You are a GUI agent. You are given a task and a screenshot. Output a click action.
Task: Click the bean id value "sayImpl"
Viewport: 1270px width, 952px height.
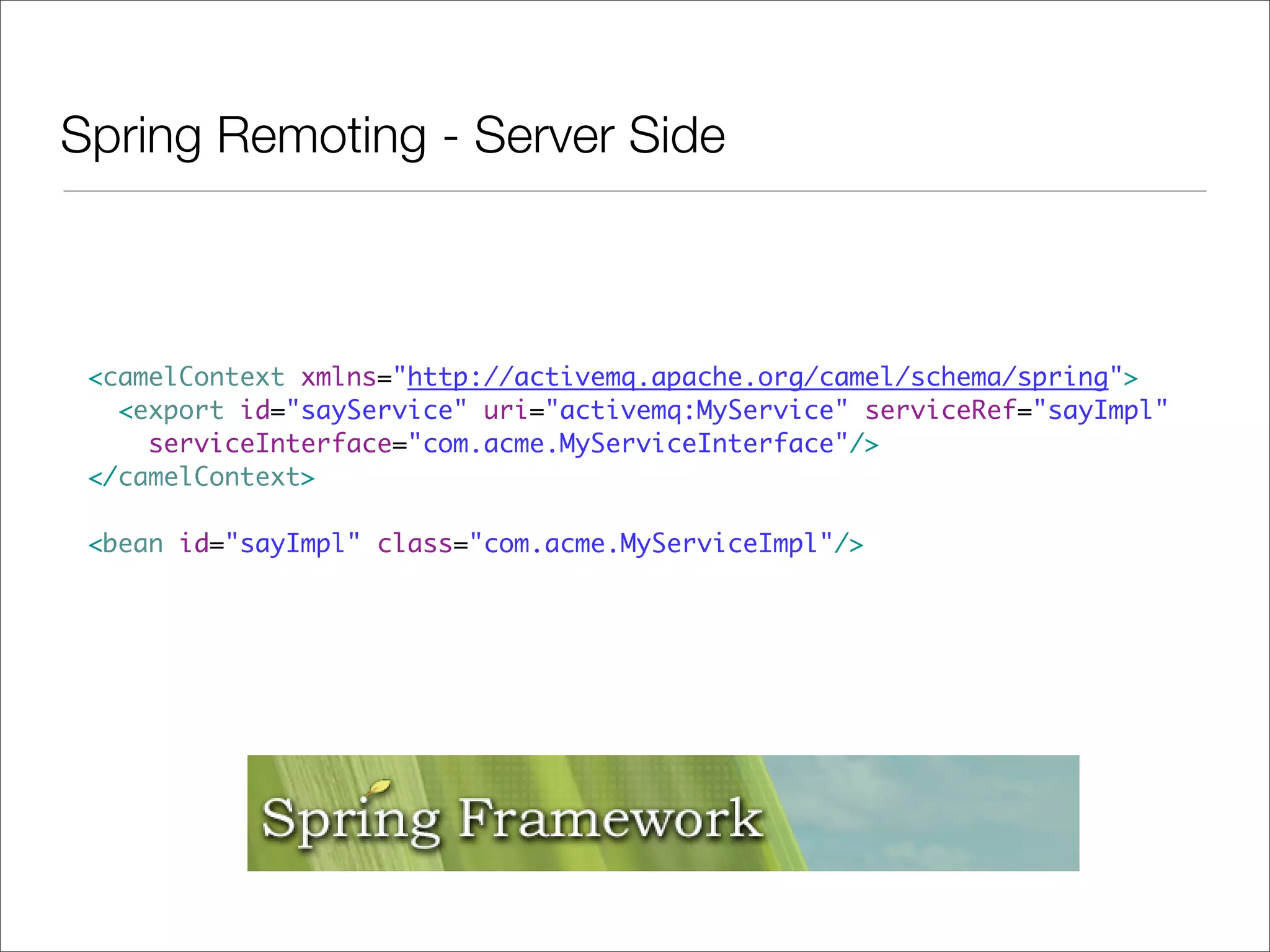click(293, 544)
